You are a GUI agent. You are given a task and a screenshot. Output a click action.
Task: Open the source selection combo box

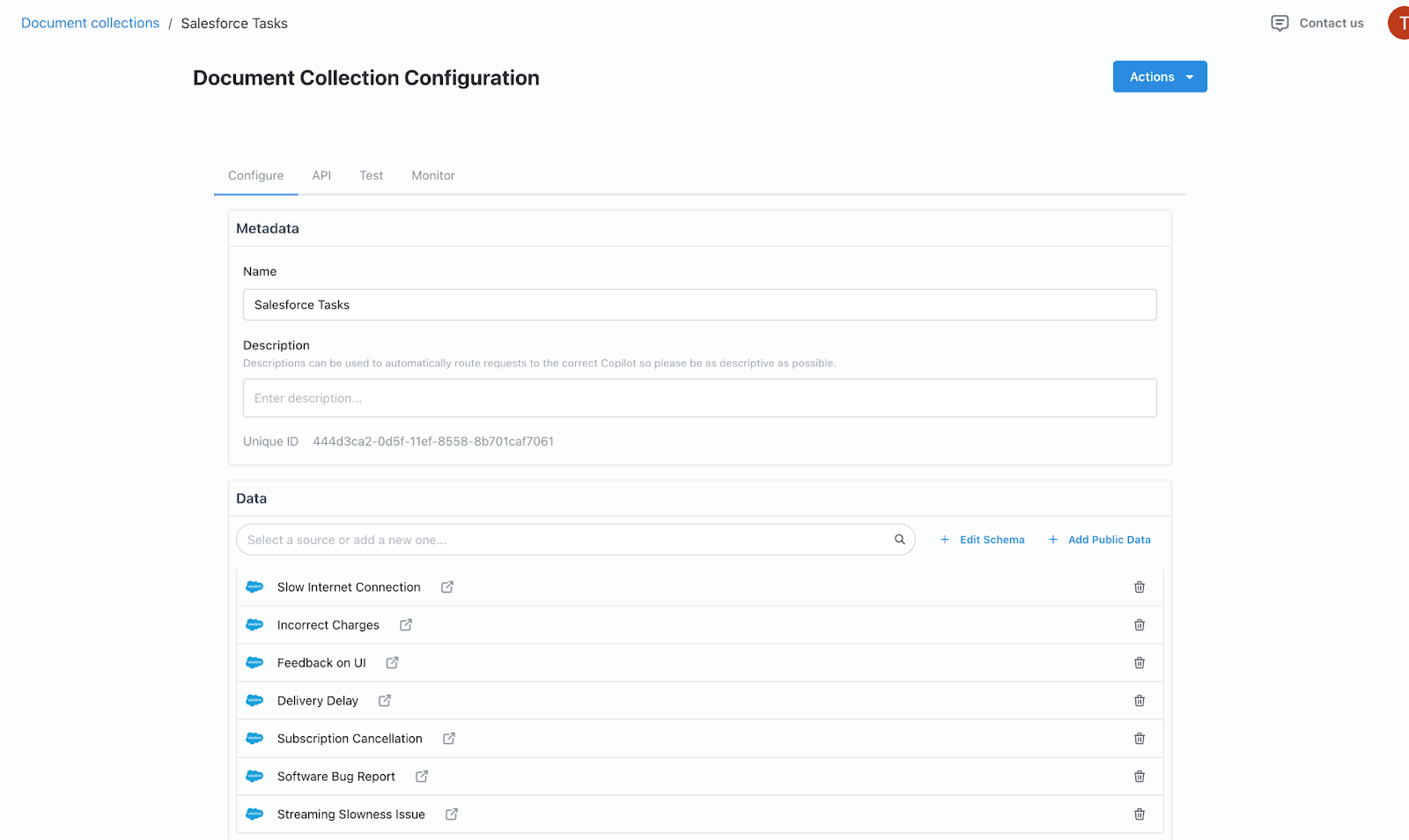[564, 540]
